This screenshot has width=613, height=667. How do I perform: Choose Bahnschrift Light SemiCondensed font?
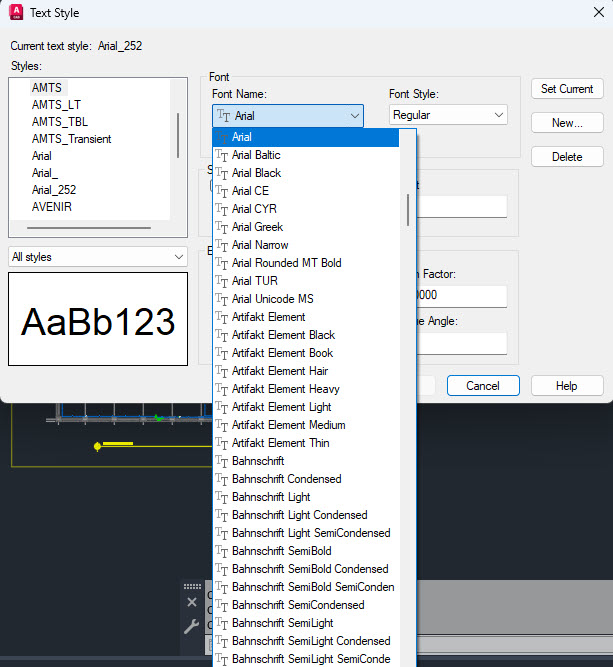(306, 533)
